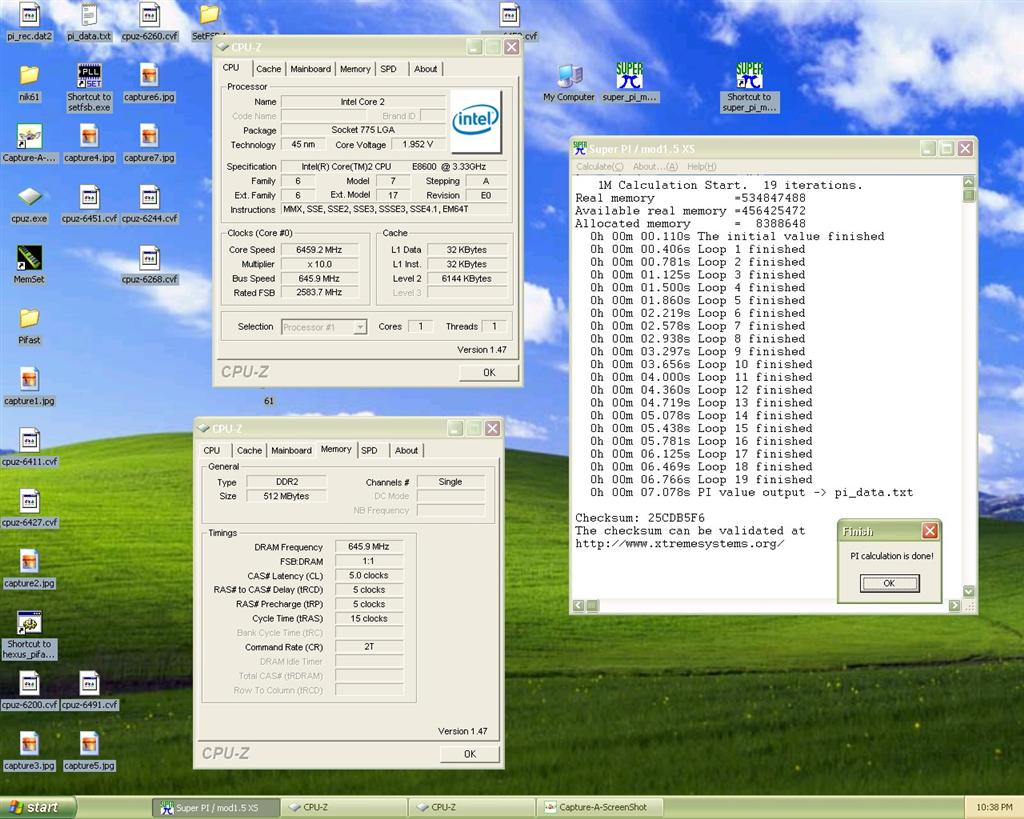Close the Finish dialog with its X

point(930,531)
